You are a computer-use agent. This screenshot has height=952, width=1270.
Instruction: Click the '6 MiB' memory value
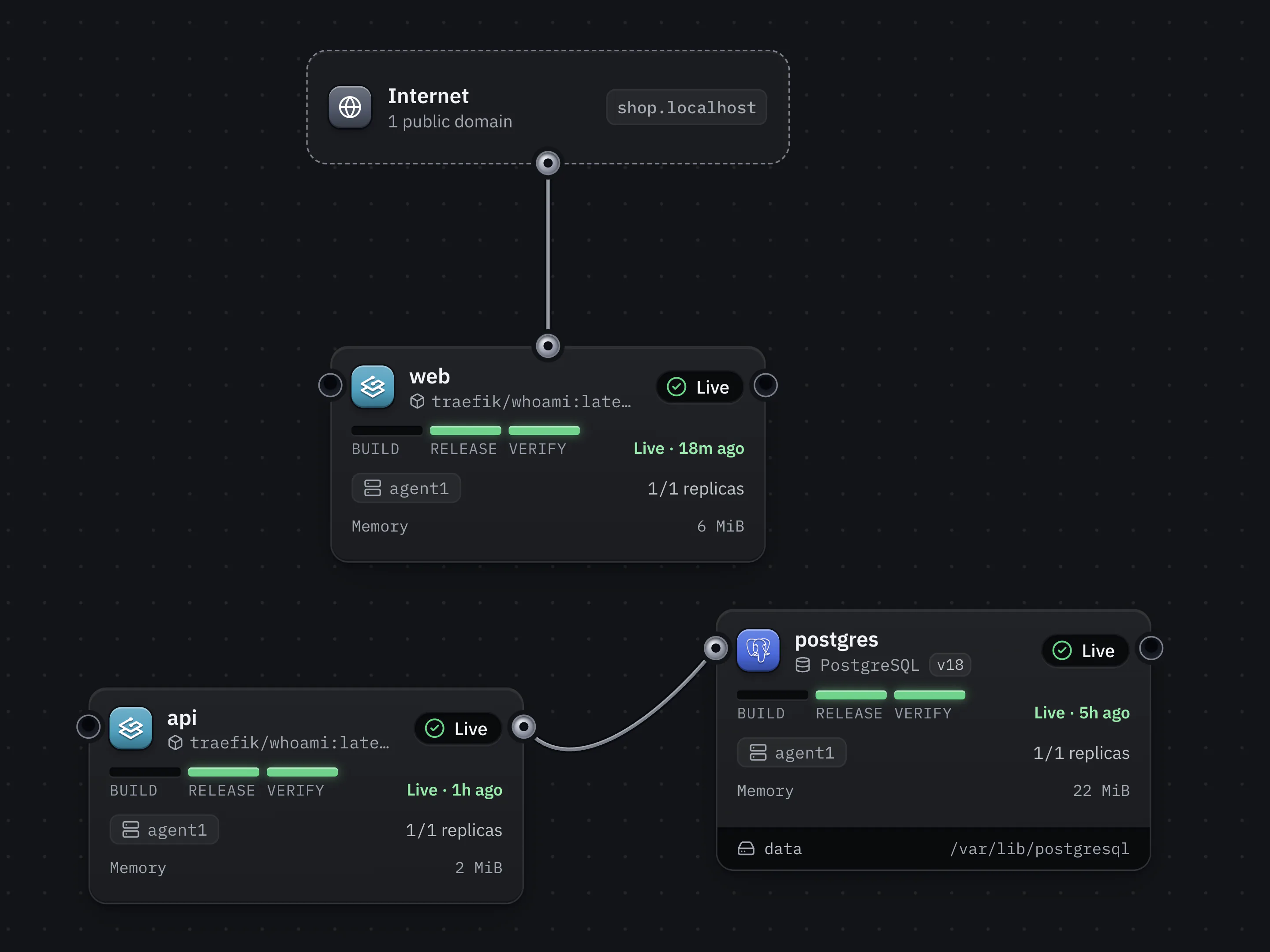[721, 526]
